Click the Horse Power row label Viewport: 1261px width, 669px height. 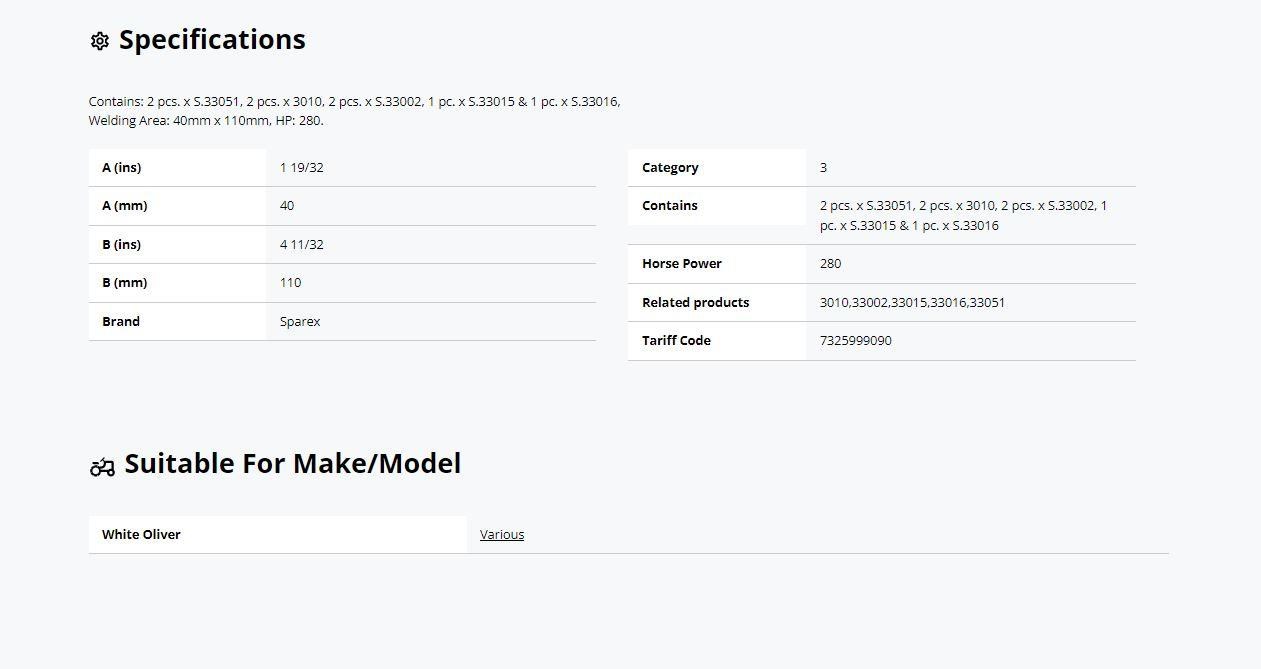[x=682, y=264]
